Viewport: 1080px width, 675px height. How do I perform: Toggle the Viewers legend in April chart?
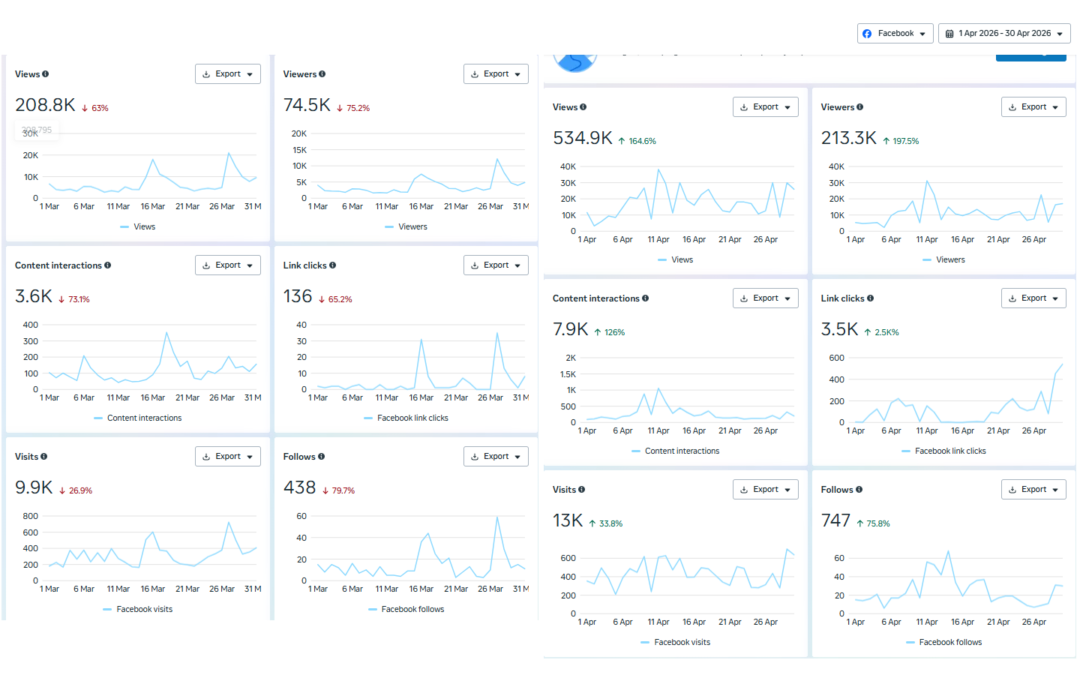point(944,260)
